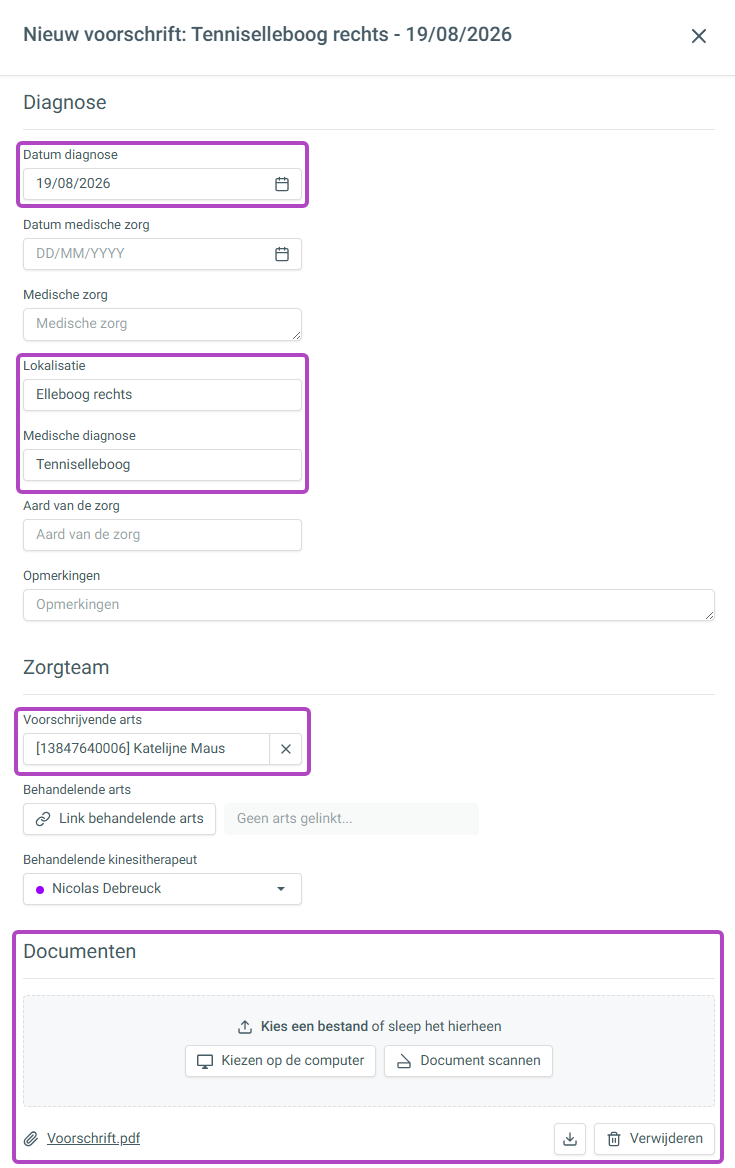Focus the Opmerkingen text area
The image size is (735, 1168).
(x=369, y=605)
